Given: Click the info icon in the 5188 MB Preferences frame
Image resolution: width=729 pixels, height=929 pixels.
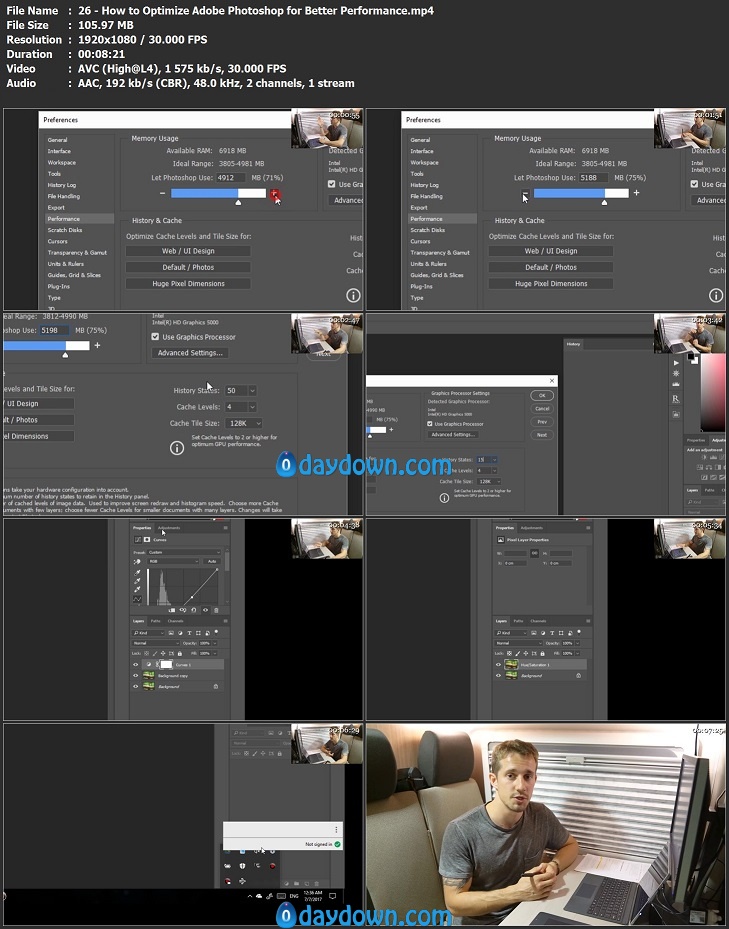Looking at the screenshot, I should (716, 295).
